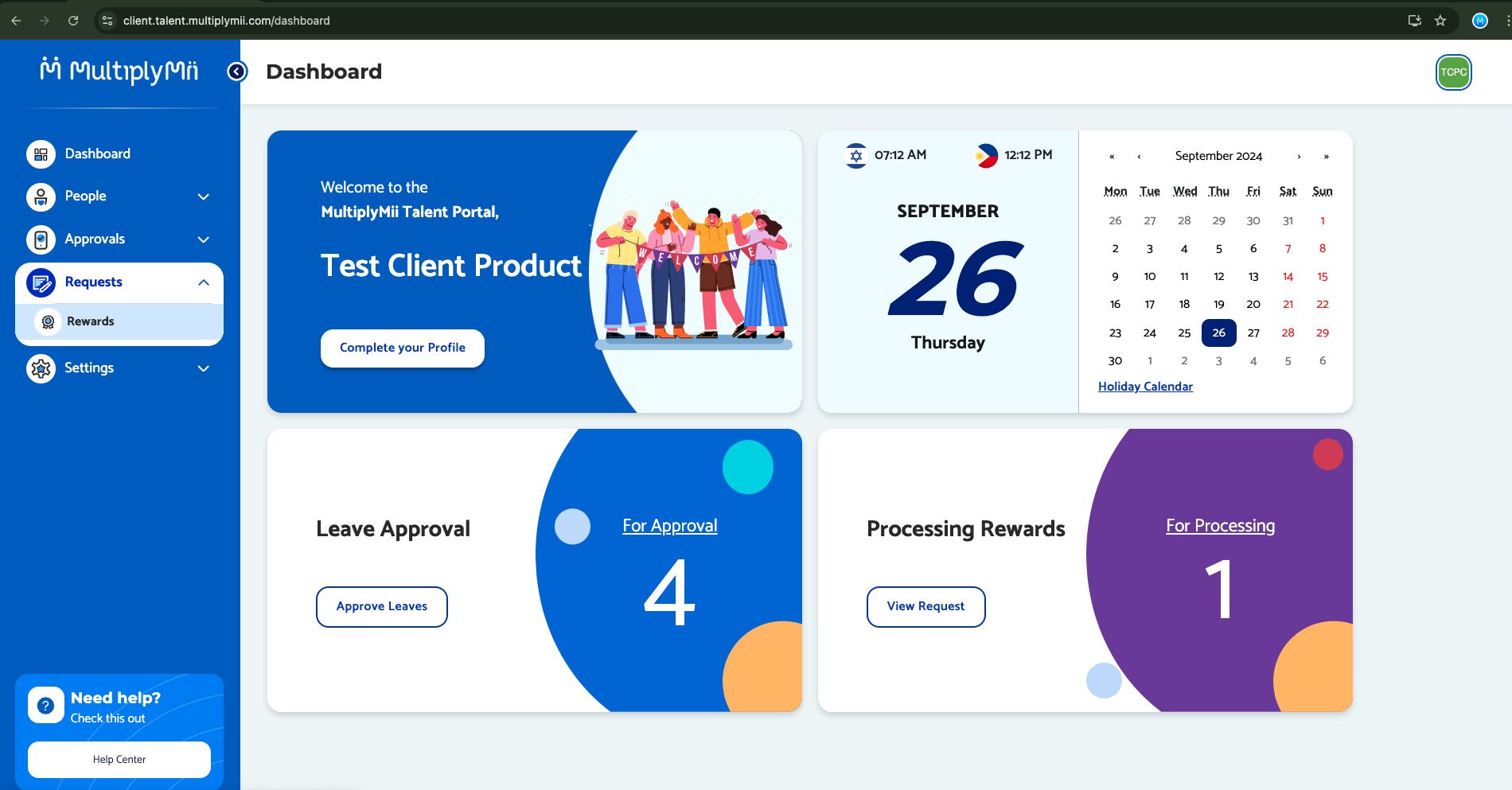Select August 31 in the calendar

pyautogui.click(x=1288, y=220)
